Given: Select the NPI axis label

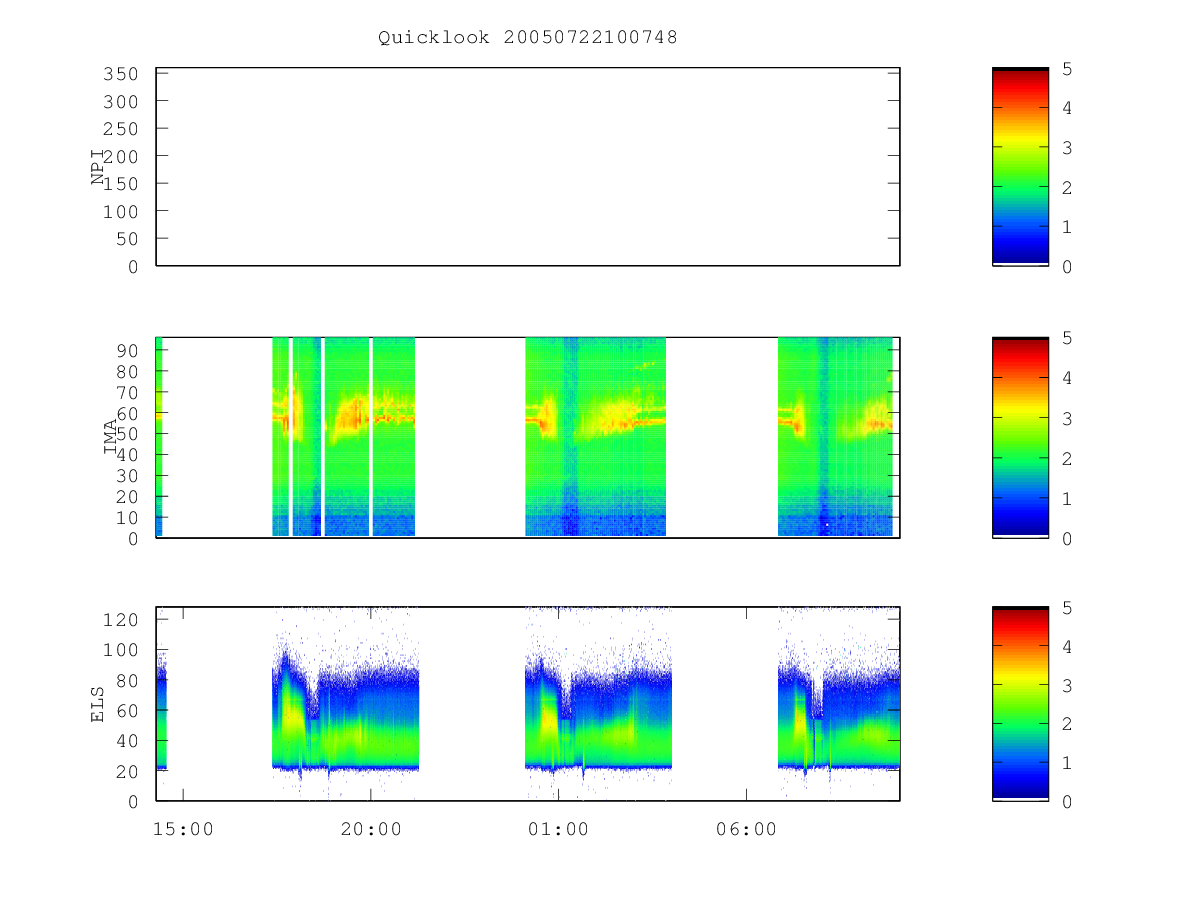Looking at the screenshot, I should point(98,167).
